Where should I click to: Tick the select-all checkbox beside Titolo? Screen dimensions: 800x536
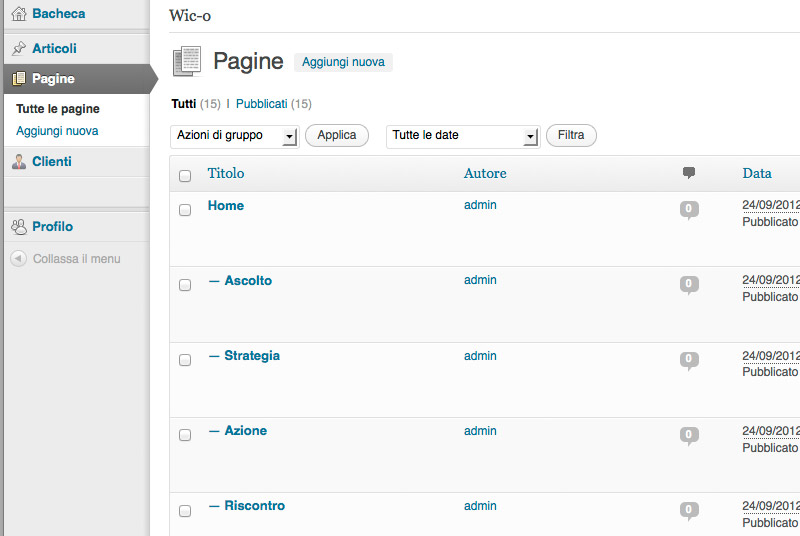(185, 176)
